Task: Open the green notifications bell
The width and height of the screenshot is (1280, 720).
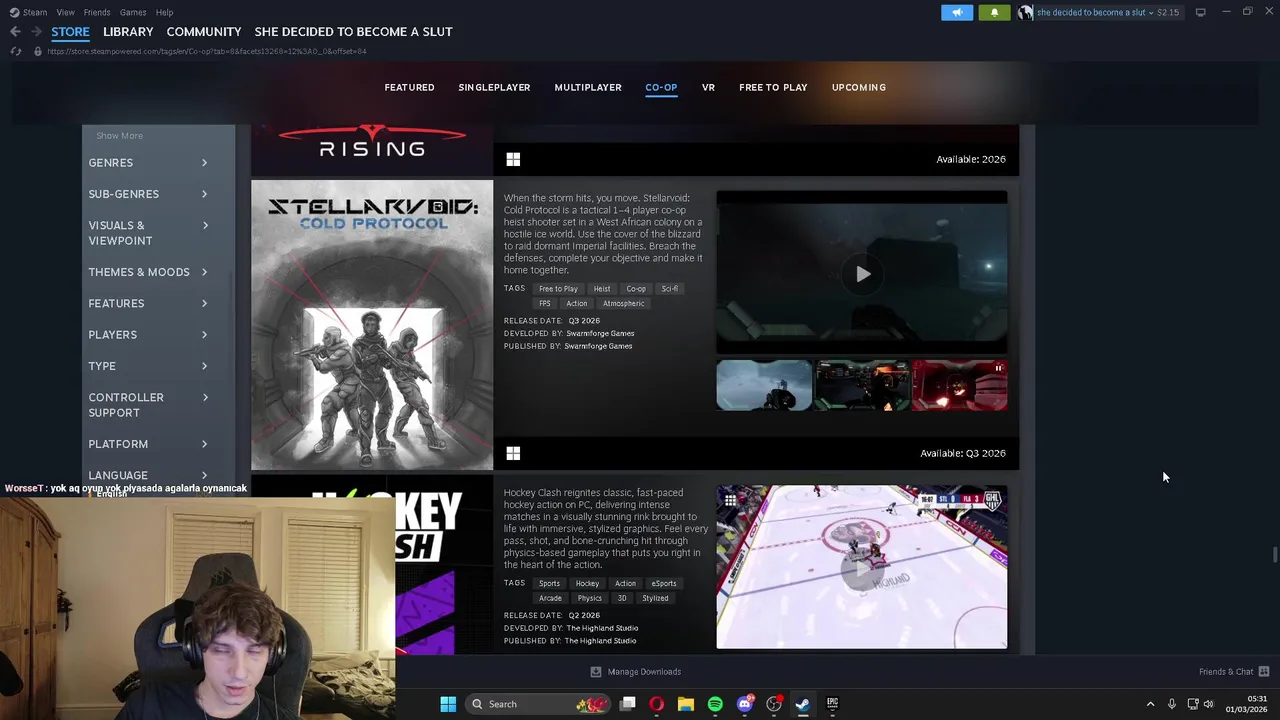Action: [994, 12]
